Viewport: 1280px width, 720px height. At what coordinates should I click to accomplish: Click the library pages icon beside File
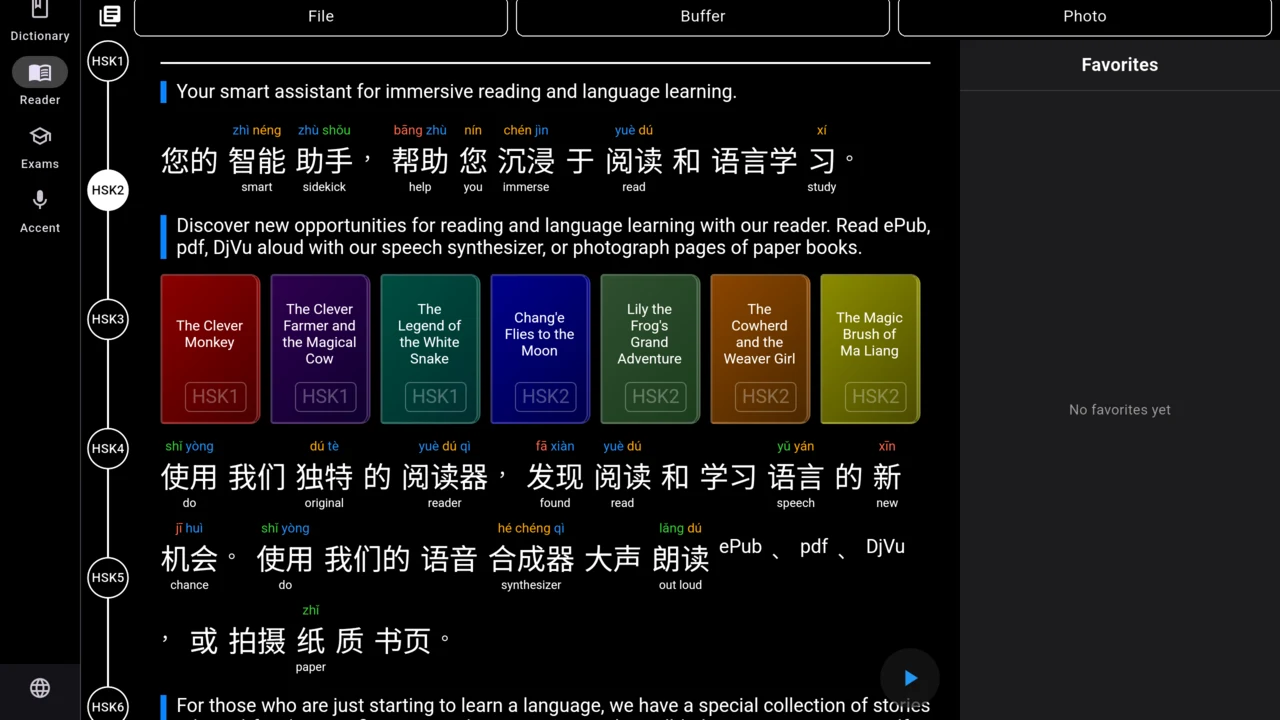click(110, 16)
